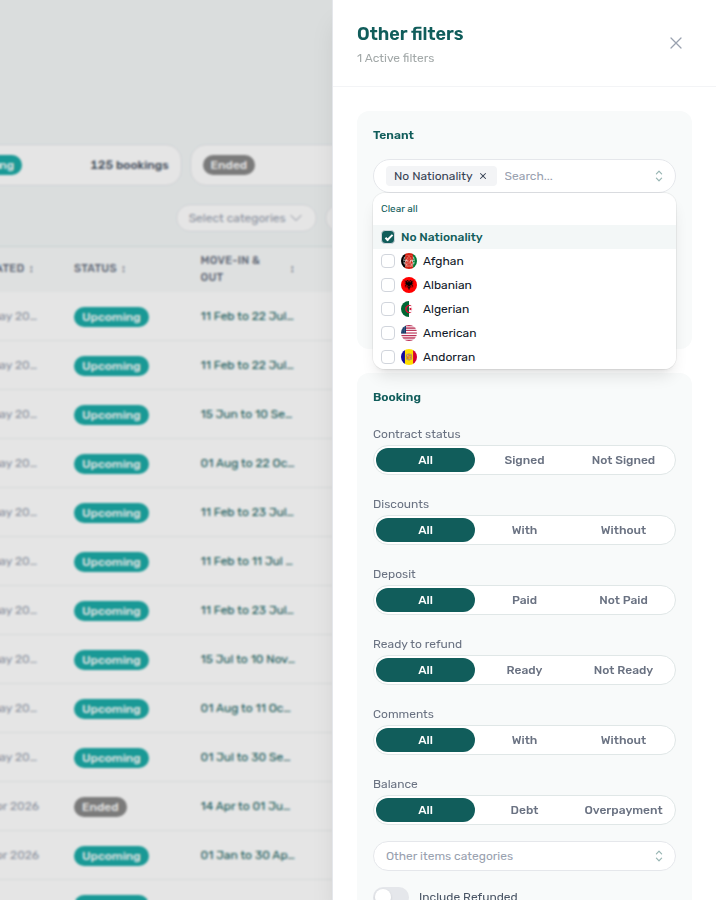Image resolution: width=716 pixels, height=900 pixels.
Task: Check the Albanian nationality checkbox
Action: [x=388, y=285]
